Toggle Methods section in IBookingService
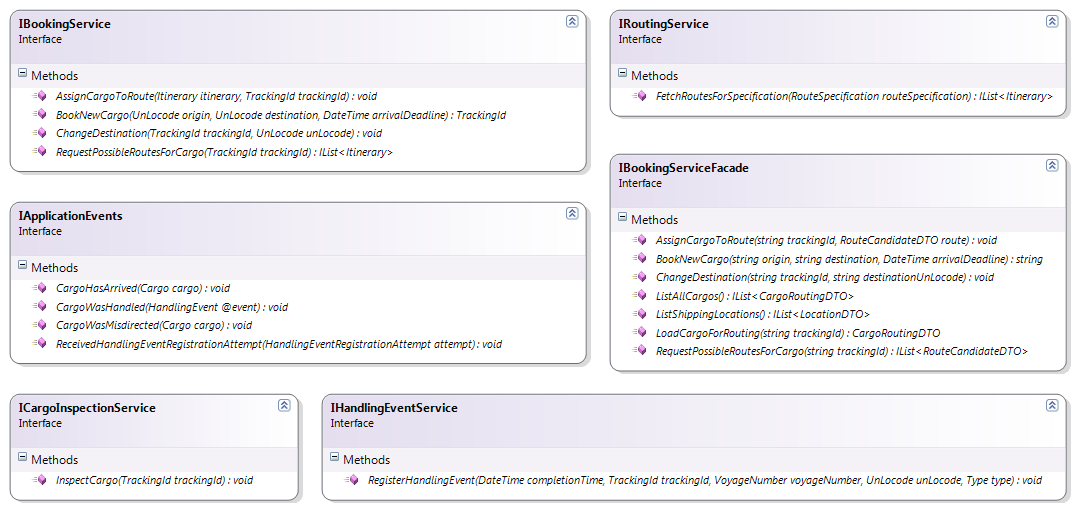Viewport: 1075px width, 509px height. (23, 75)
